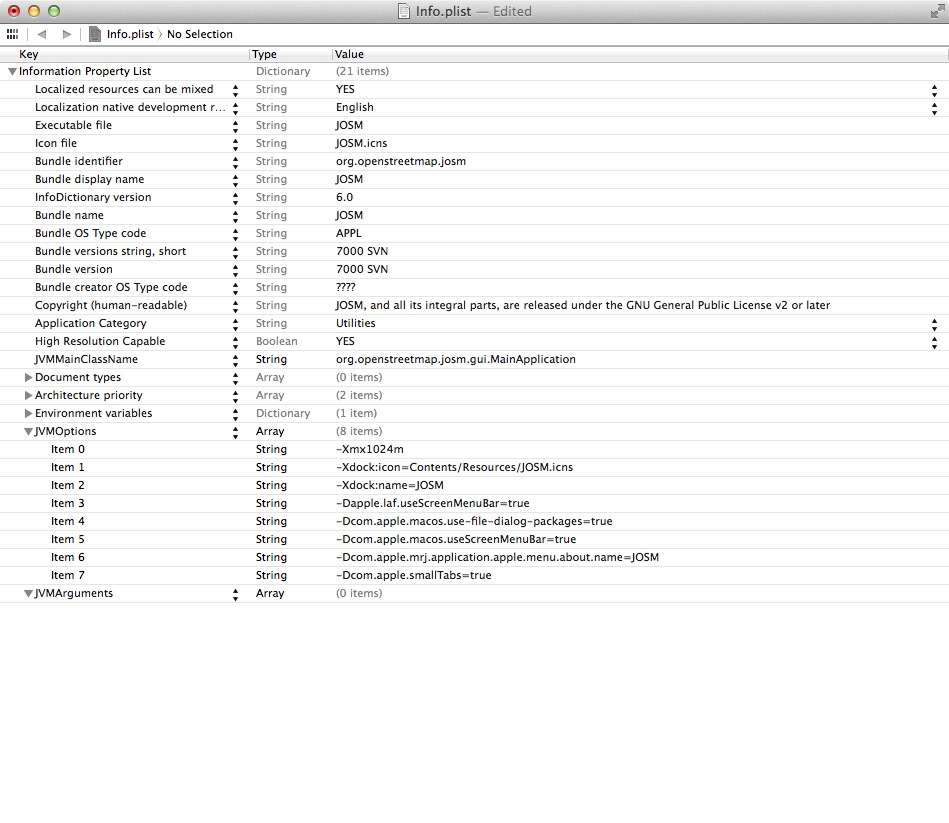Click the ???? creator code value

click(x=346, y=287)
